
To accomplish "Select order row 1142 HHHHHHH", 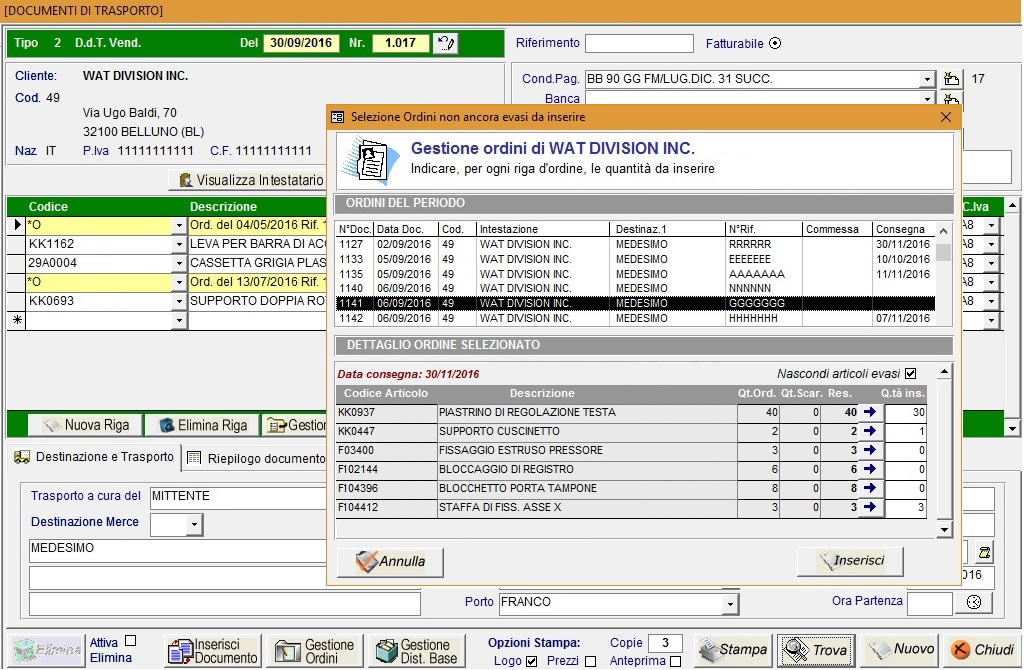I will click(635, 319).
